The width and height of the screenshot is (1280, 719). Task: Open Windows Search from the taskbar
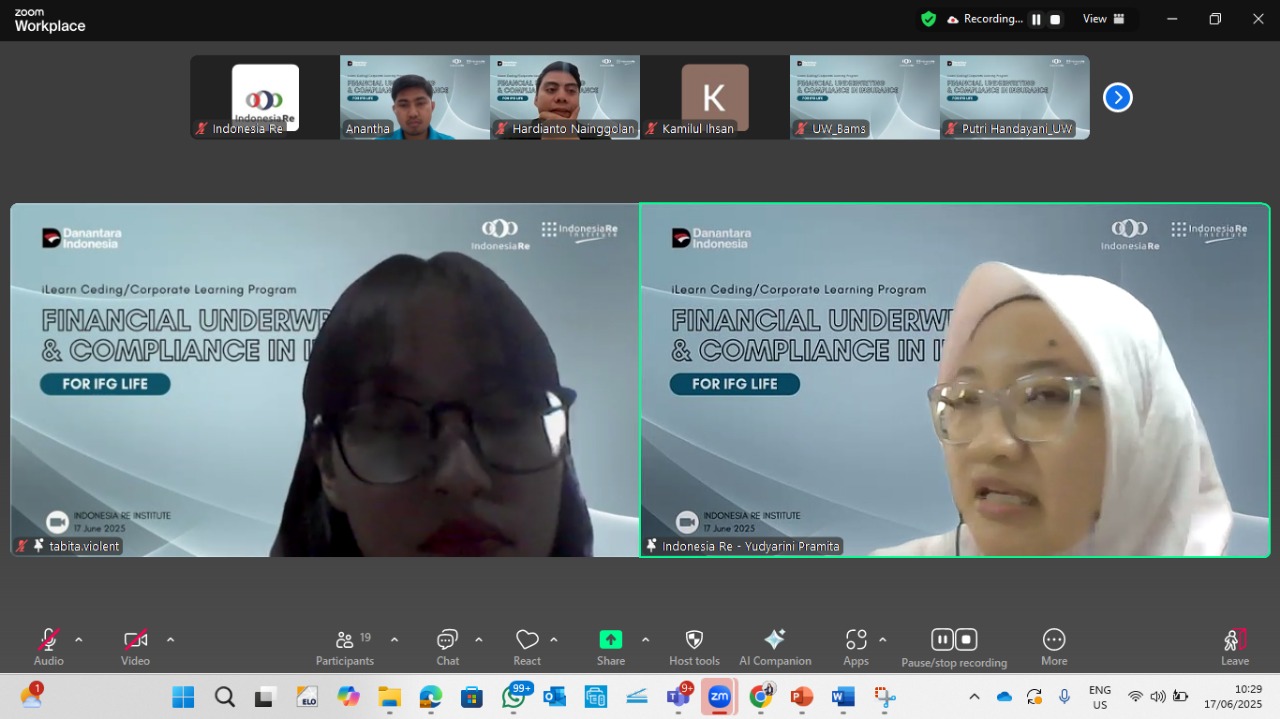(224, 697)
